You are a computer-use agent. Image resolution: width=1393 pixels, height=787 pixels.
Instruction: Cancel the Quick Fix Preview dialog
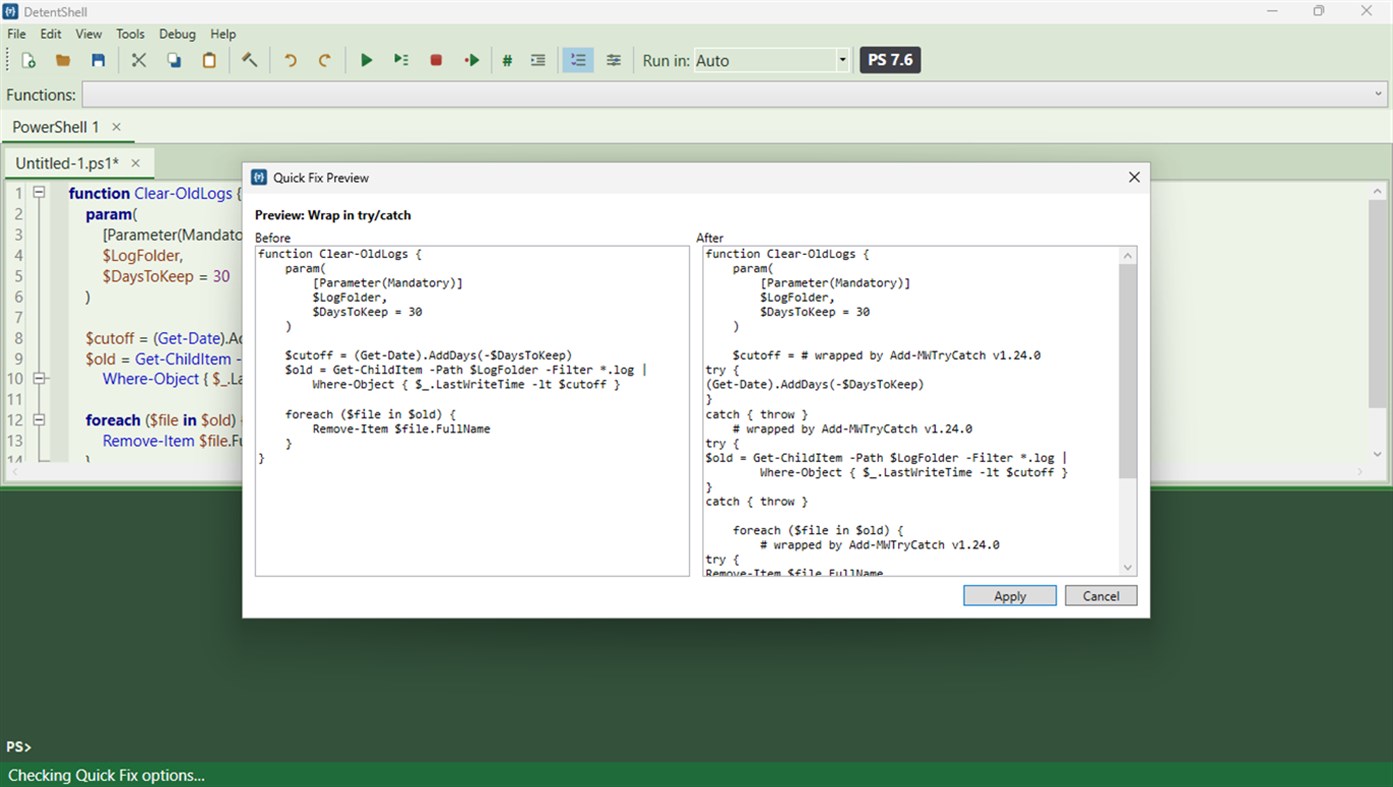1101,596
